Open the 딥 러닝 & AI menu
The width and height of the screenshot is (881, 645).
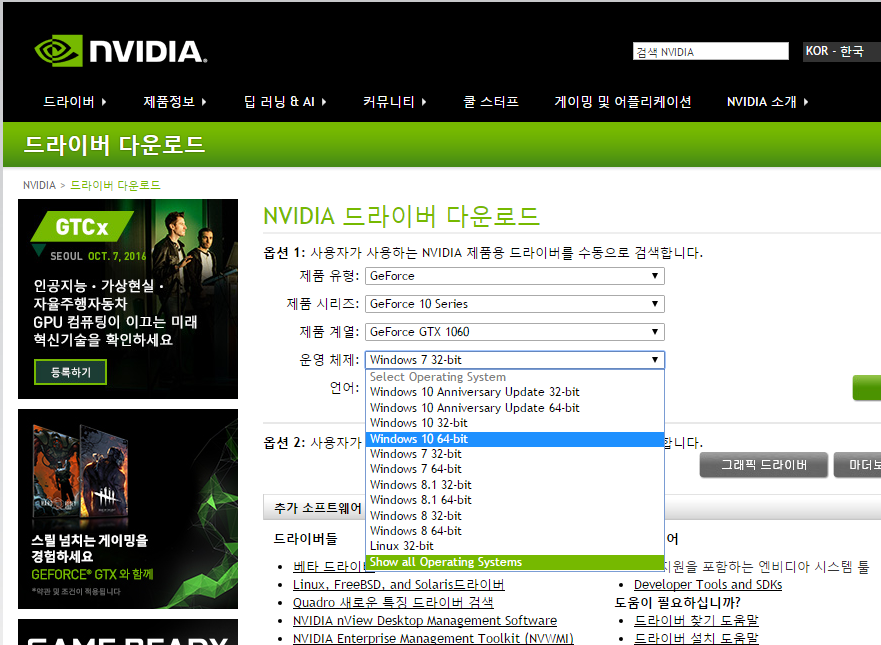pos(285,102)
